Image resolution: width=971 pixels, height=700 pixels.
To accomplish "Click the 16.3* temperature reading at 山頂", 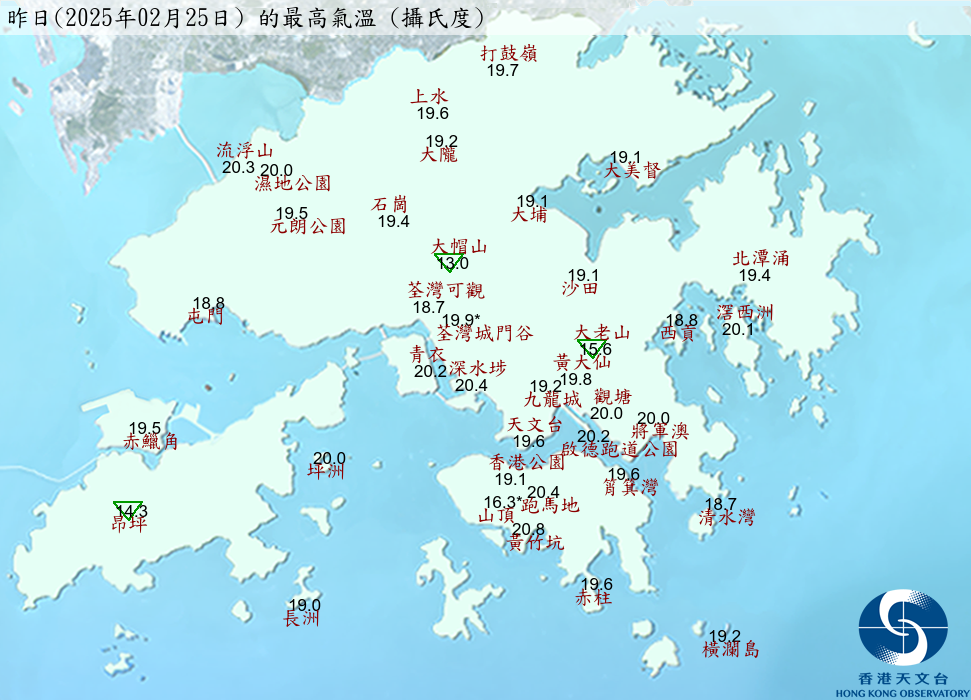I will click(x=503, y=502).
